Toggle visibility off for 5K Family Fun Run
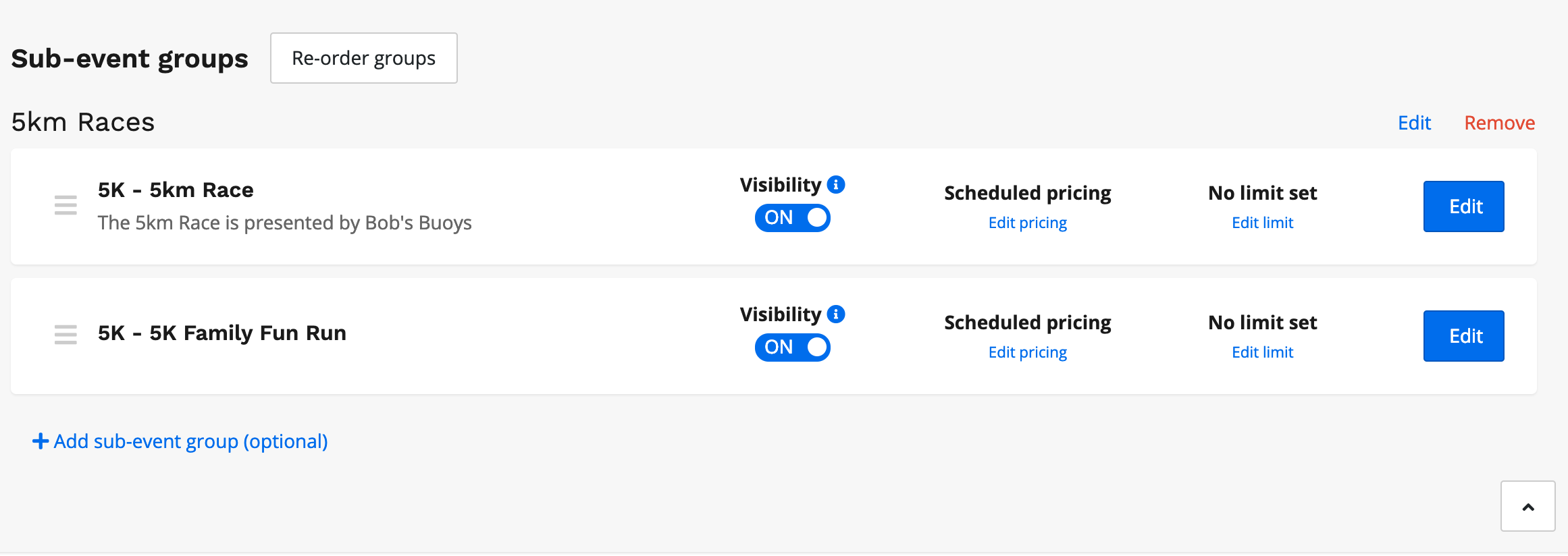 (x=792, y=347)
